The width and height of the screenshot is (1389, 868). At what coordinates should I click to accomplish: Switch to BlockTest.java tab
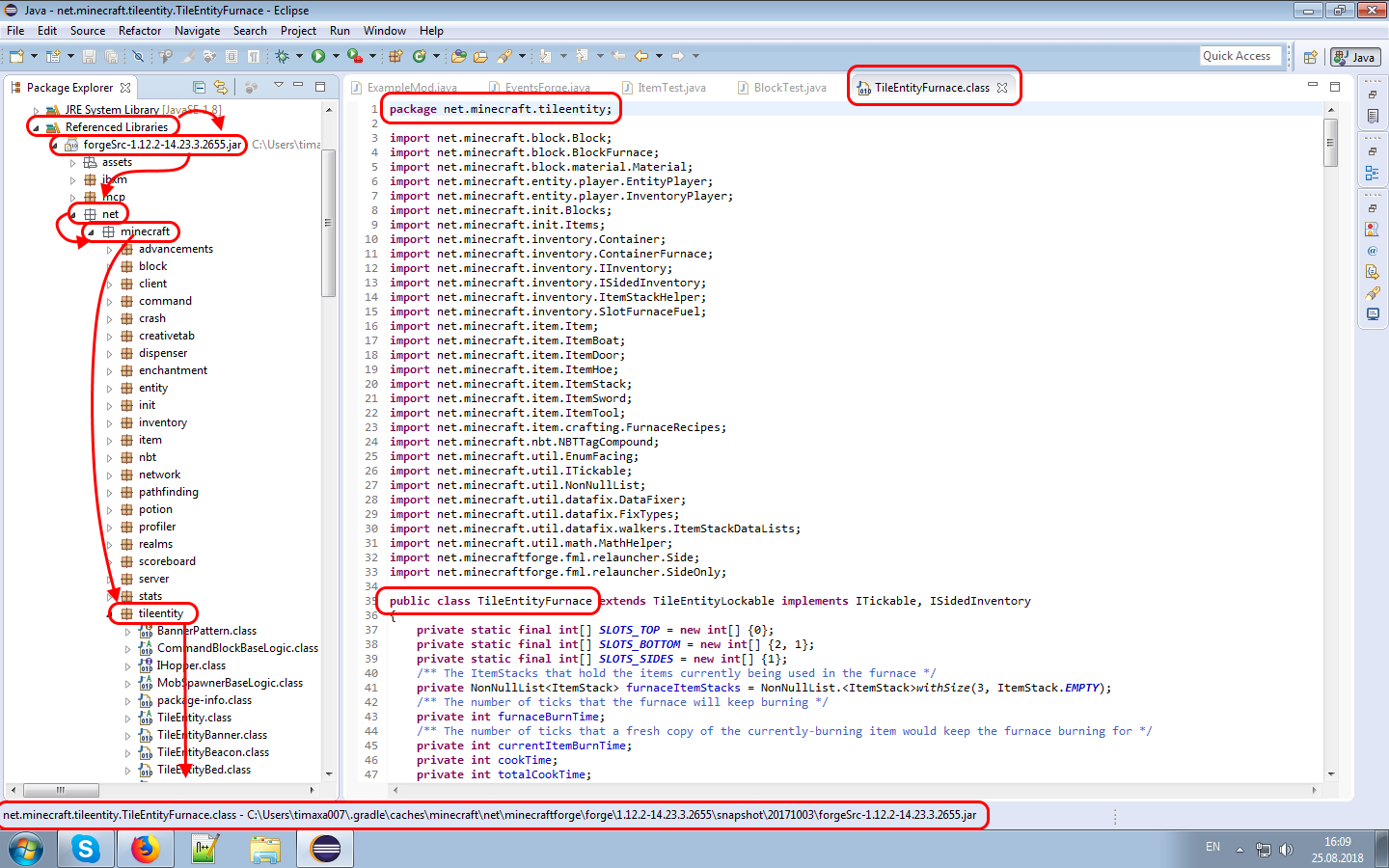click(782, 88)
